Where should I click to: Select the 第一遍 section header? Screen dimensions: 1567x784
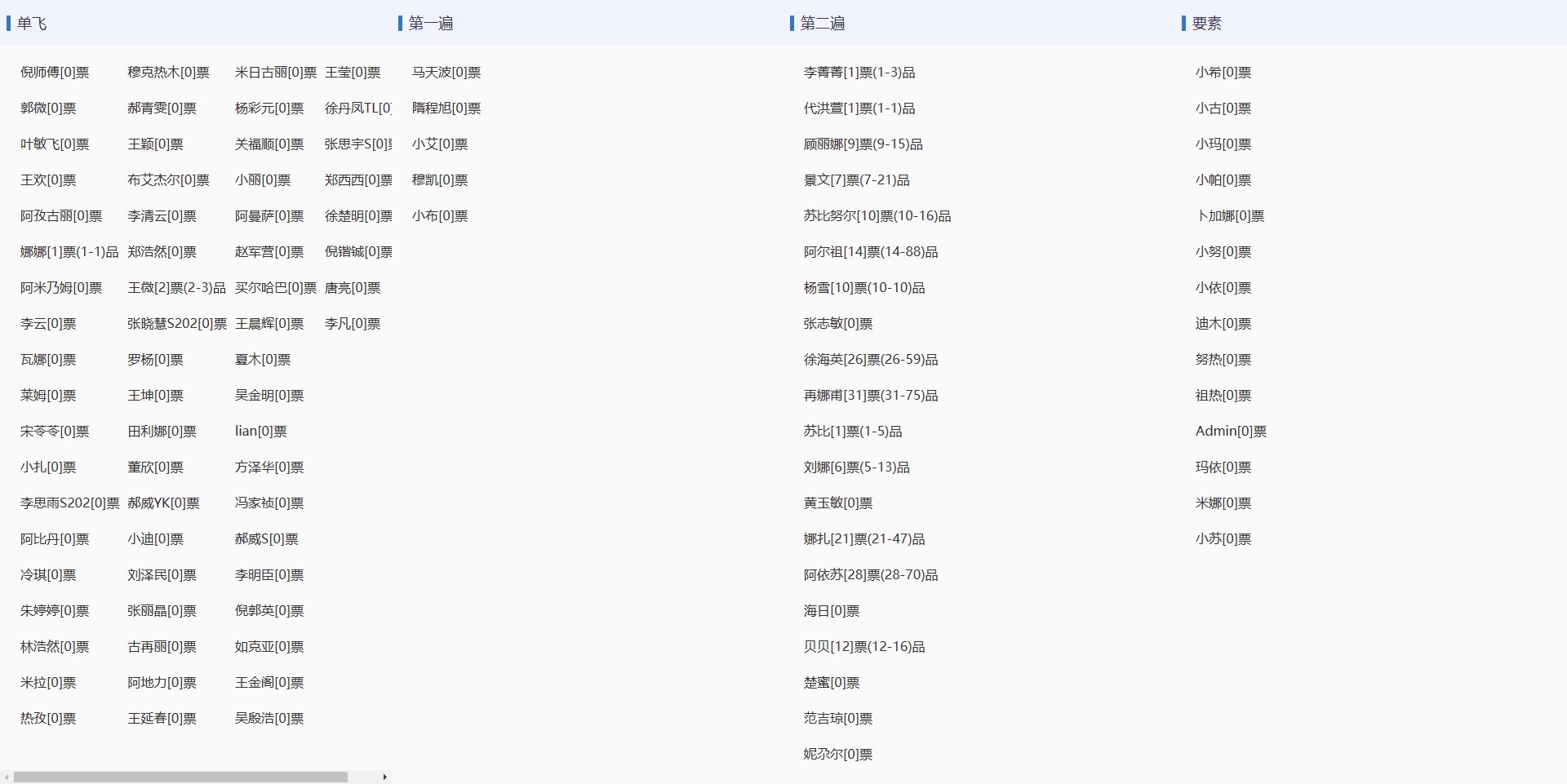(x=431, y=24)
